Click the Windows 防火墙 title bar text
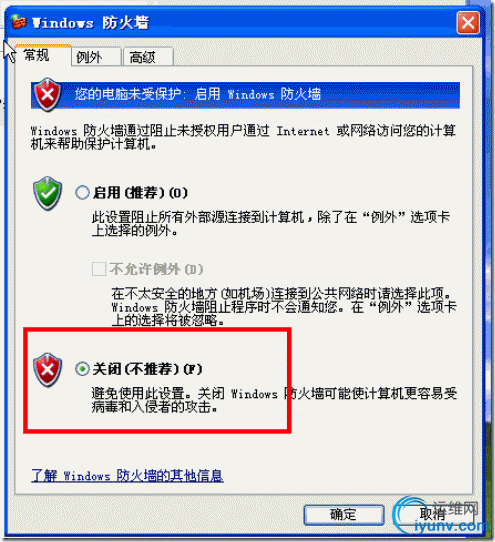Image resolution: width=495 pixels, height=542 pixels. click(x=90, y=23)
